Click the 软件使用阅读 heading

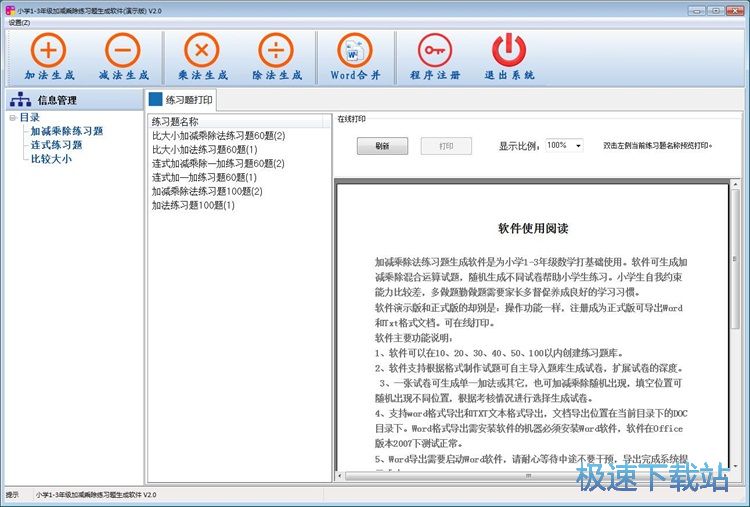[x=533, y=229]
